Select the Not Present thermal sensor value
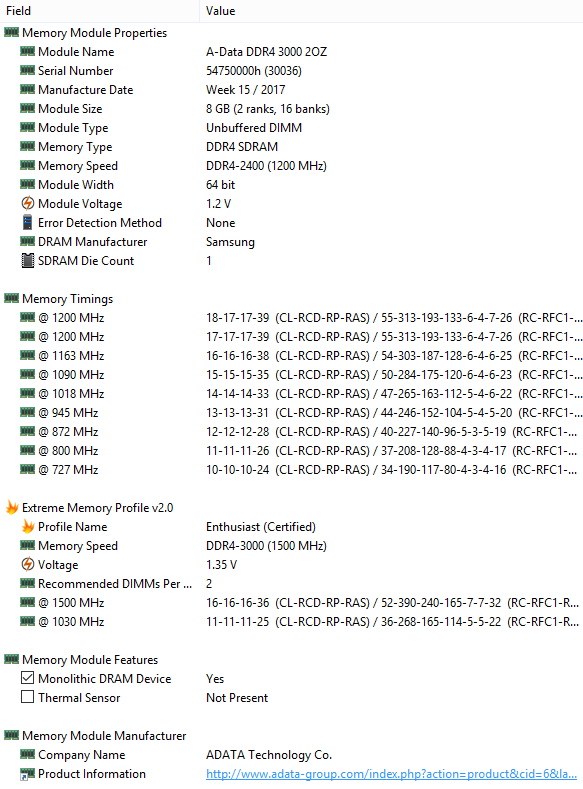The height and width of the screenshot is (789, 583). tap(237, 698)
